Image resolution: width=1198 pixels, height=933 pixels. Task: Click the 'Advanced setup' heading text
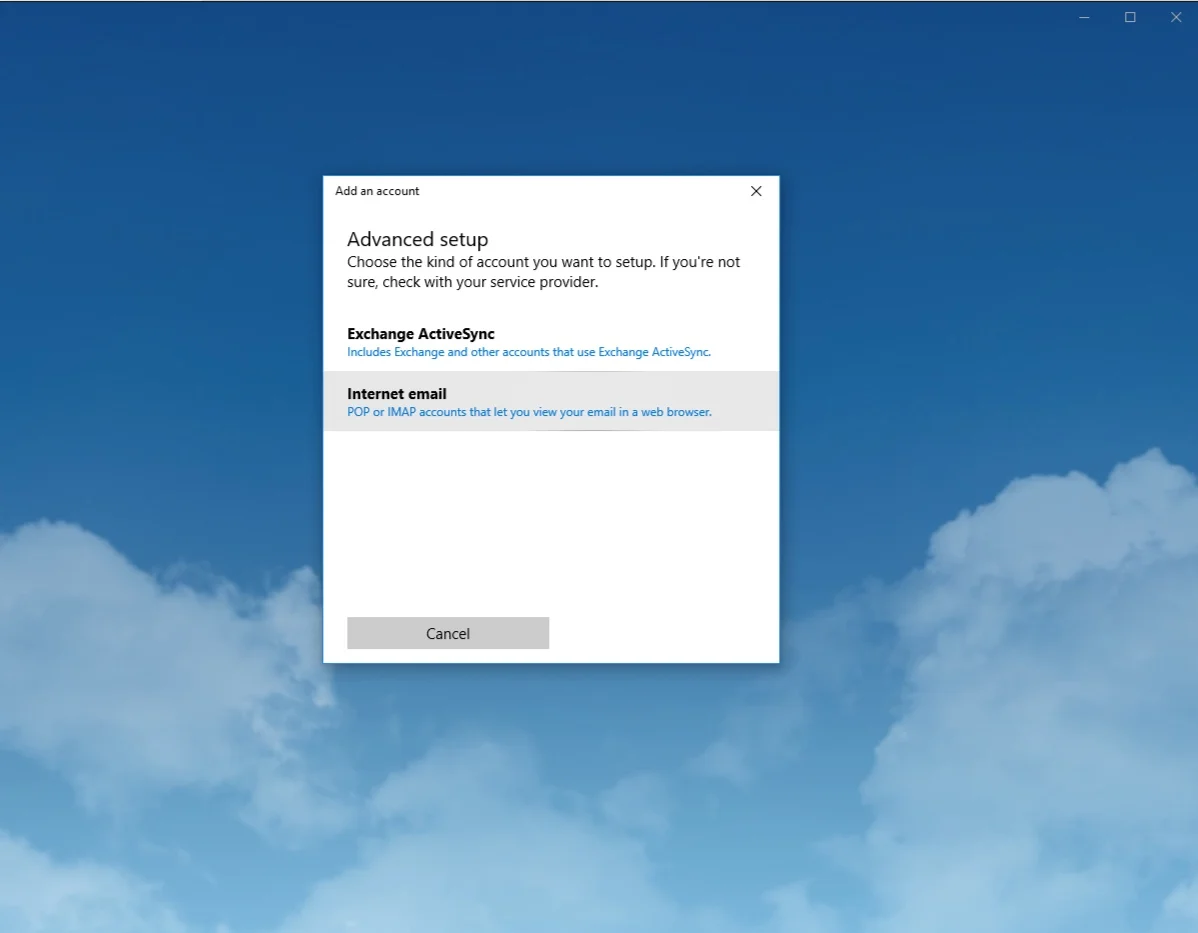tap(417, 239)
